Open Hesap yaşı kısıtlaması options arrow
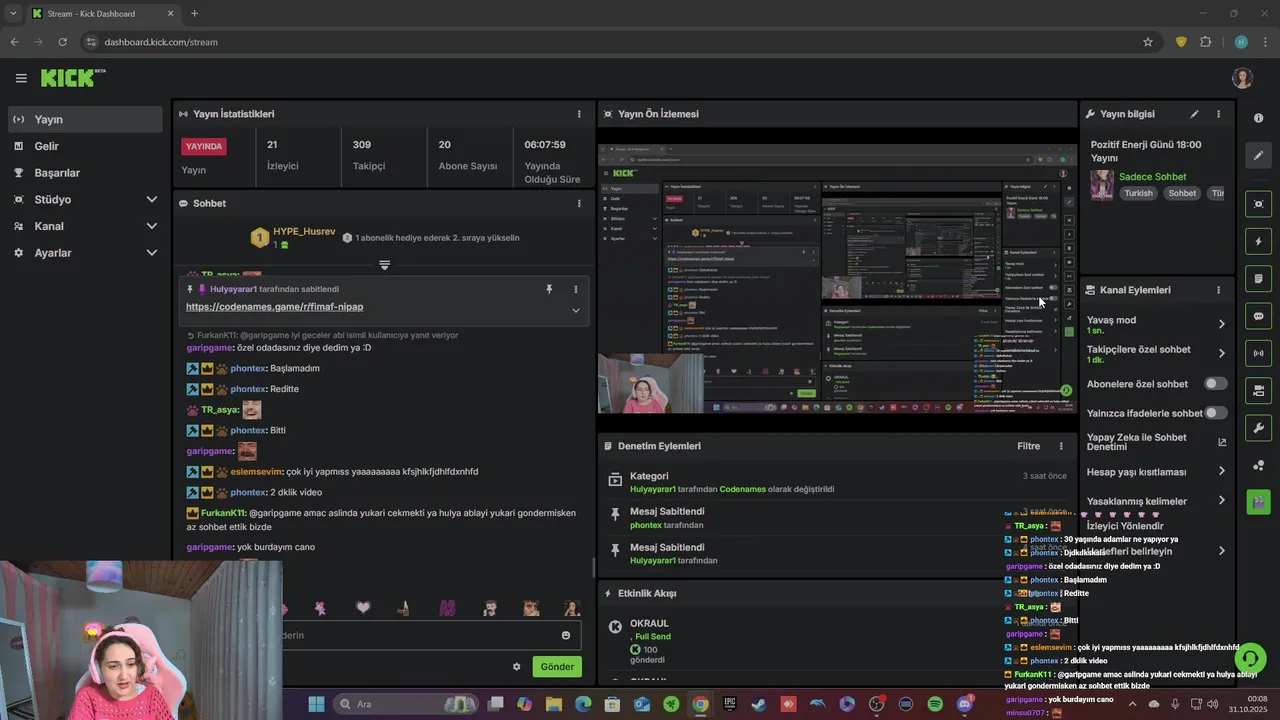Screen dimensions: 1280x720 click(1221, 472)
